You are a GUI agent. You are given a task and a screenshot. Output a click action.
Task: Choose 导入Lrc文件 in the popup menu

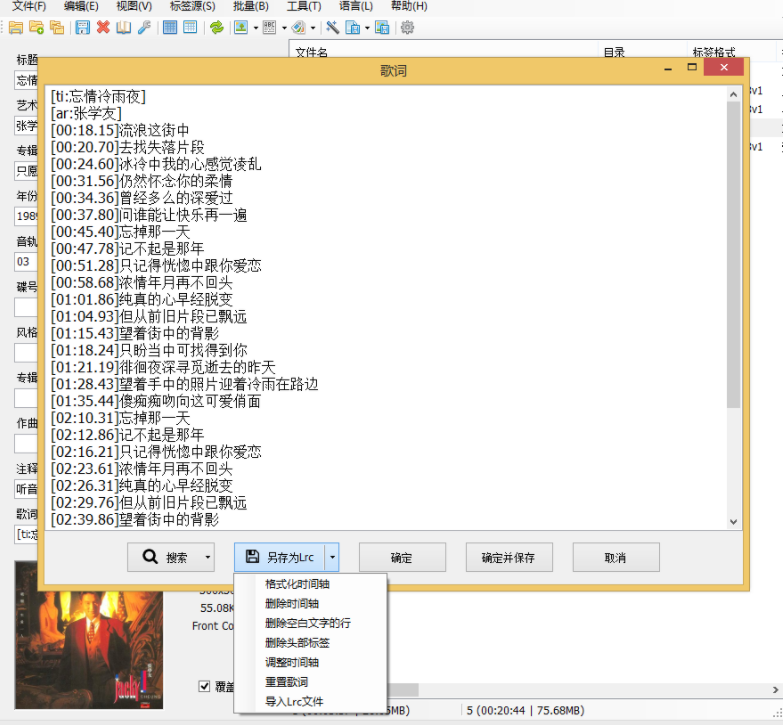point(294,701)
